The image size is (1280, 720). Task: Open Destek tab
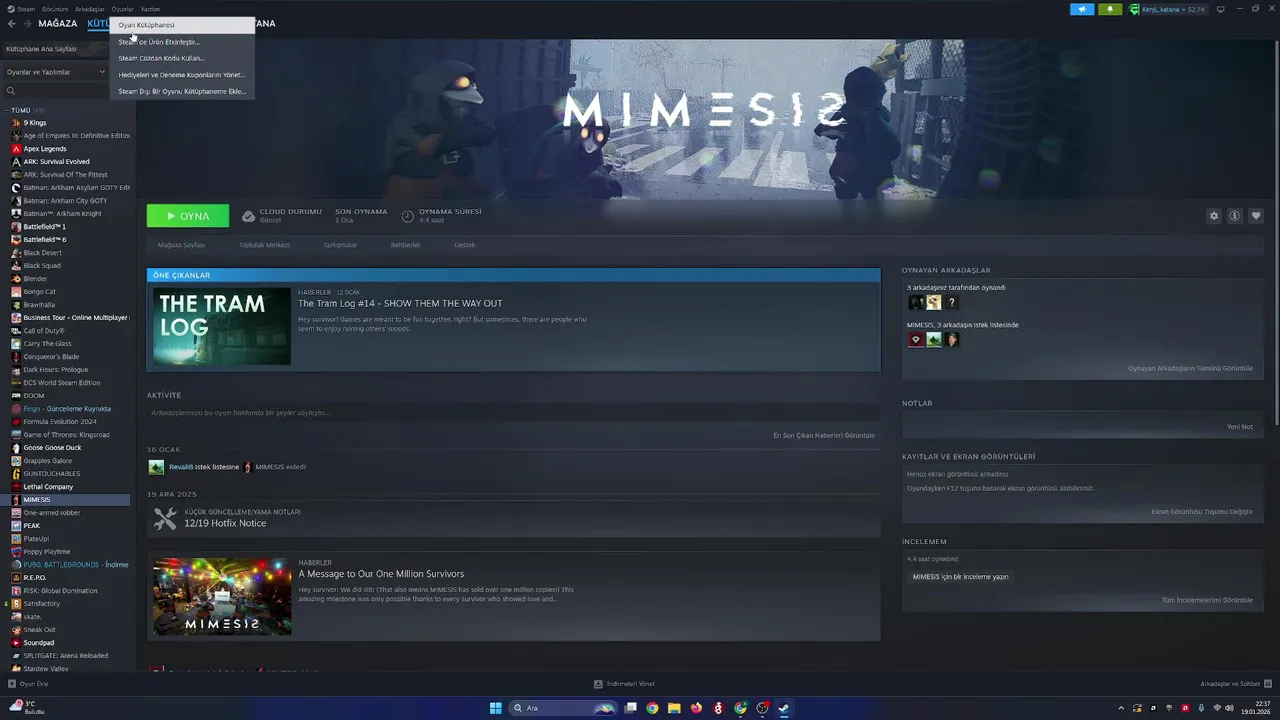coord(465,245)
